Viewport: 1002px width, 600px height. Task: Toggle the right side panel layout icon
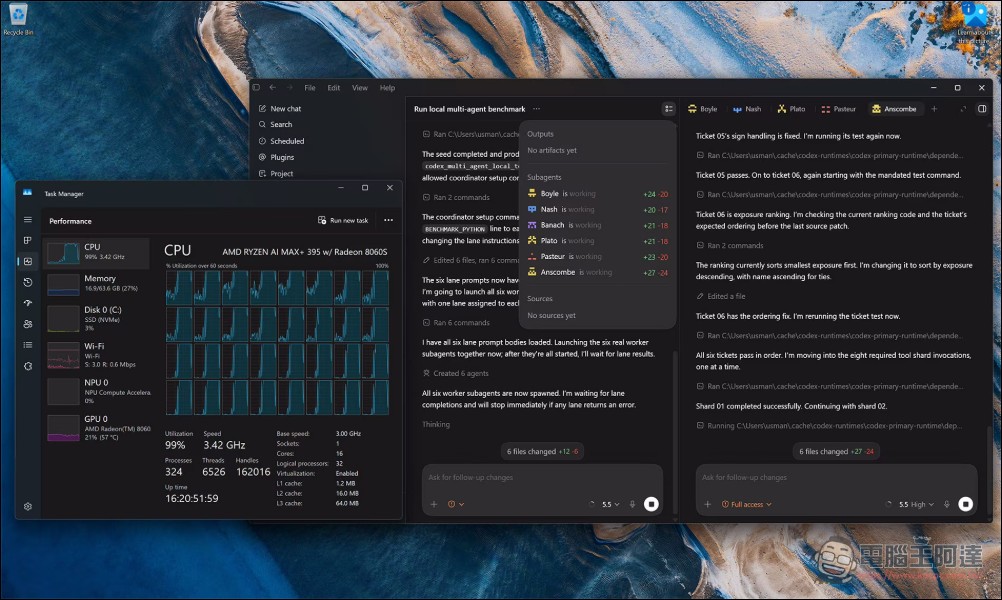pos(982,109)
